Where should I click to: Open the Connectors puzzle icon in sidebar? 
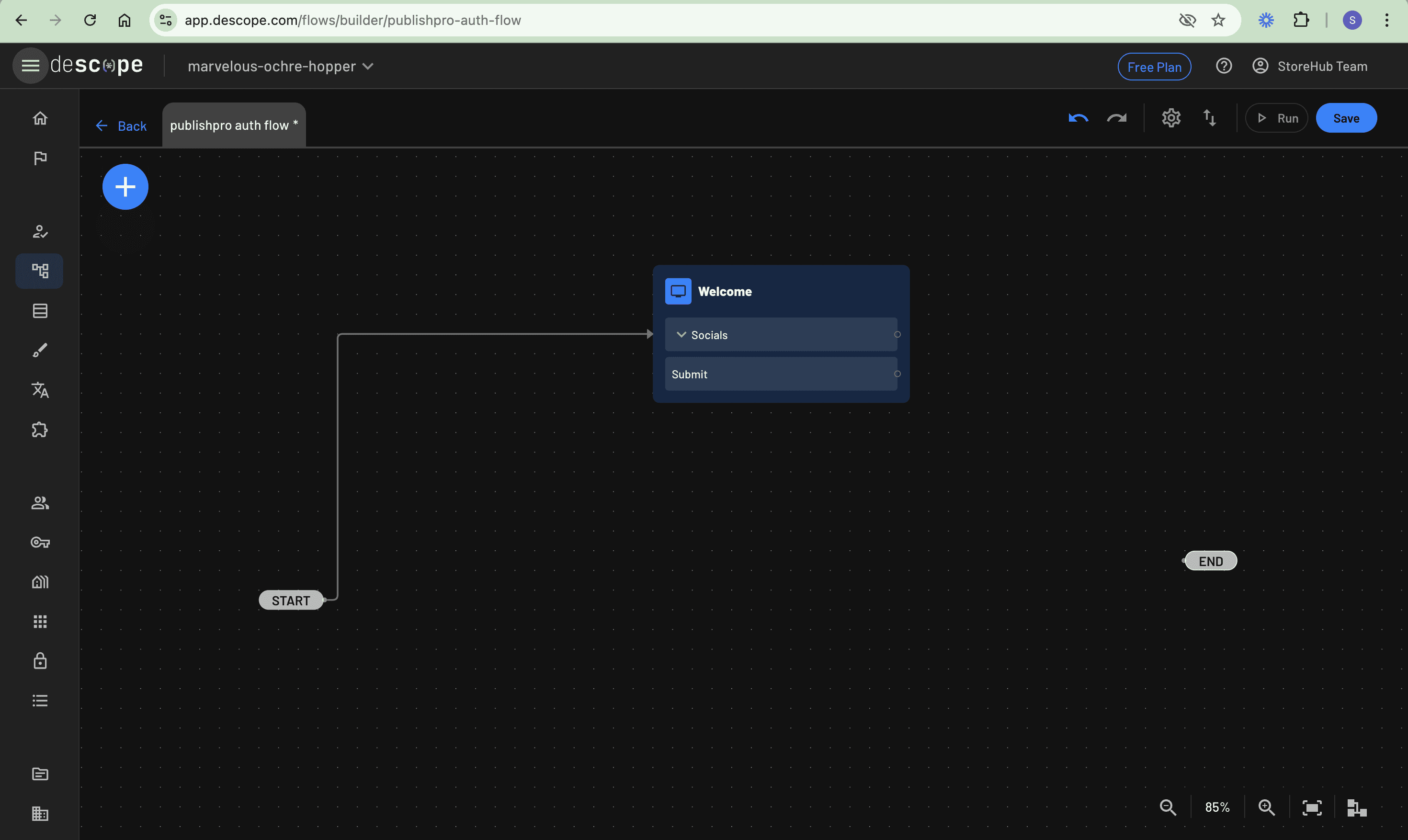pyautogui.click(x=40, y=430)
